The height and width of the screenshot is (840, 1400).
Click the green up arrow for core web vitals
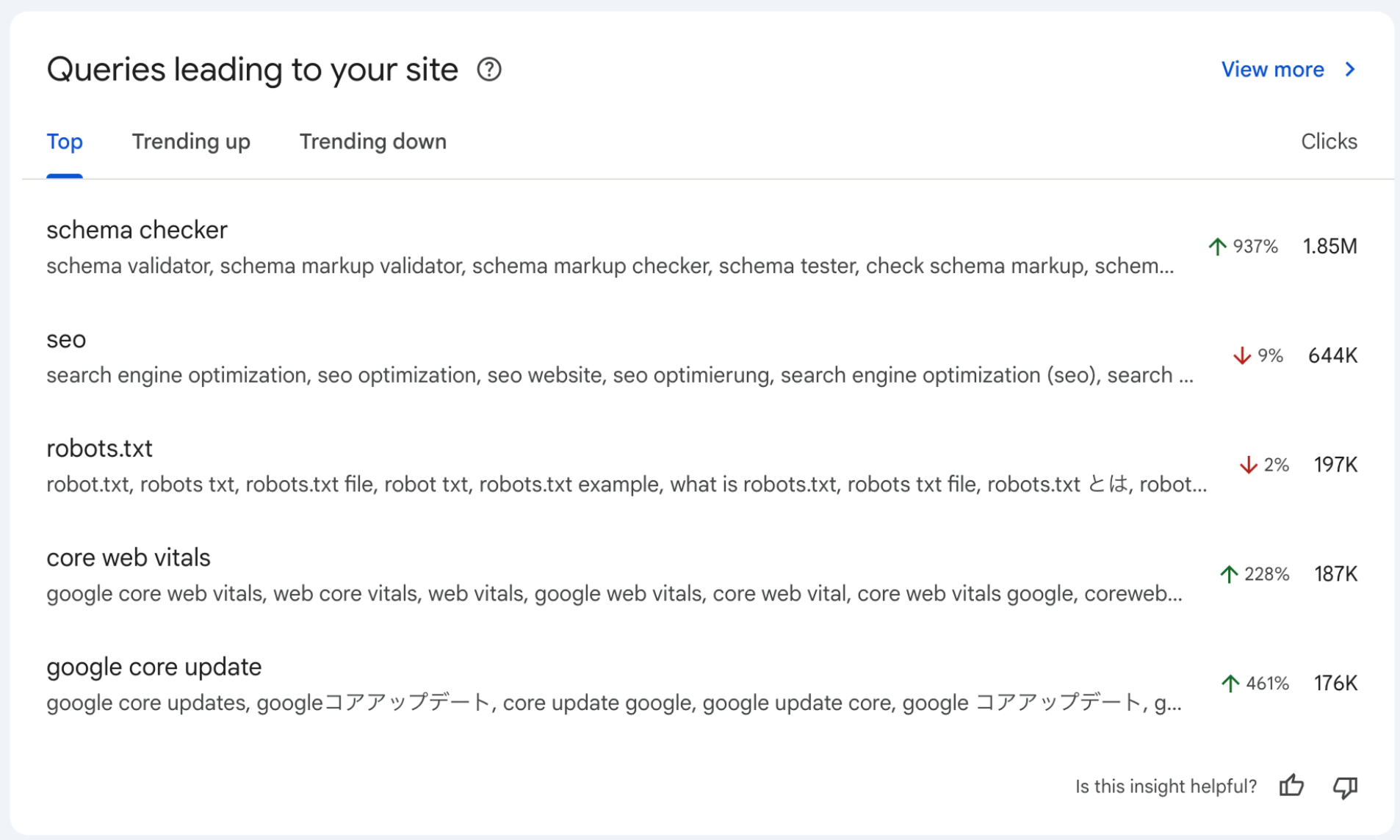1229,574
